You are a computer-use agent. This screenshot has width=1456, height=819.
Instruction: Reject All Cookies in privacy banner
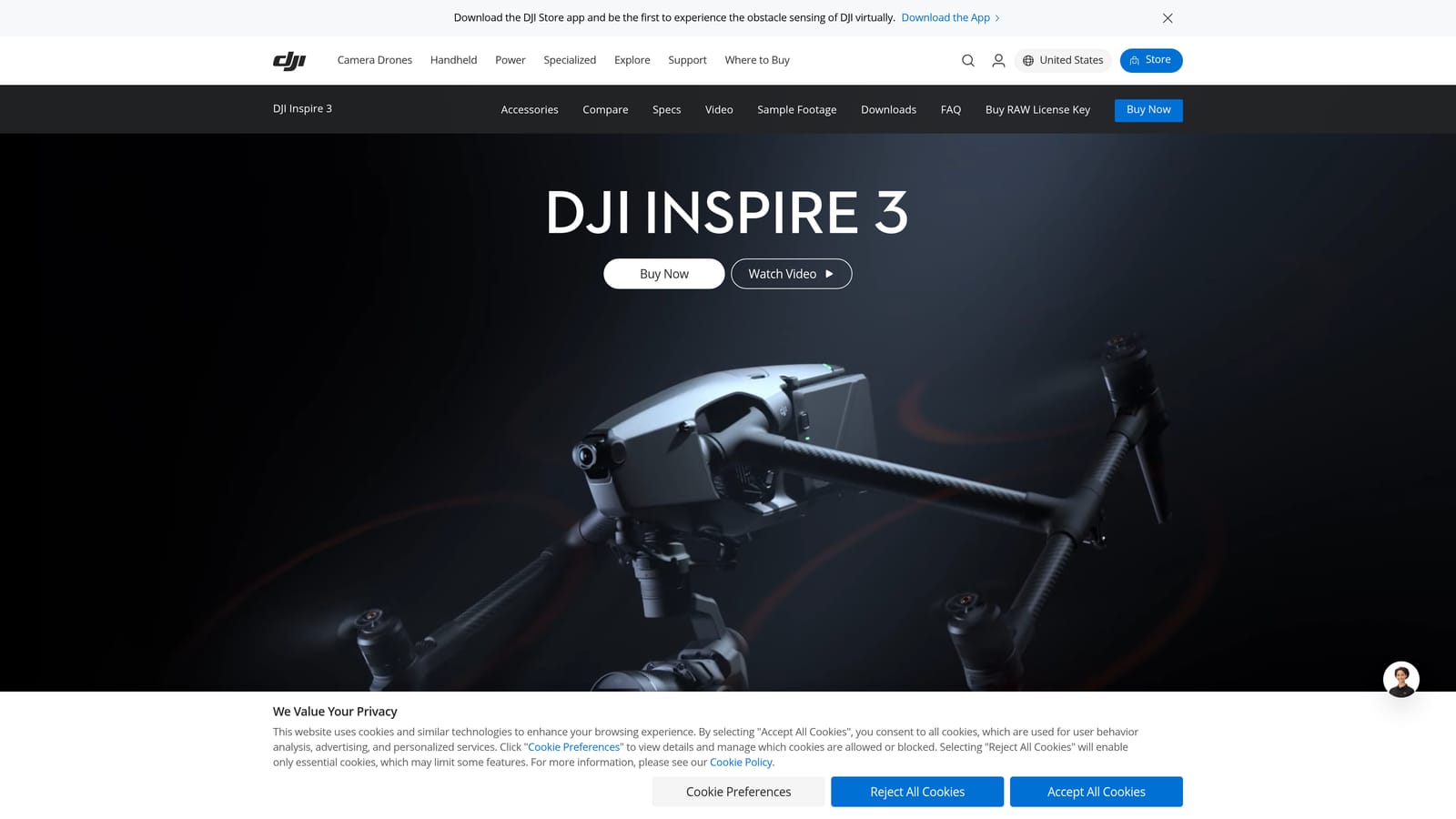coord(917,792)
